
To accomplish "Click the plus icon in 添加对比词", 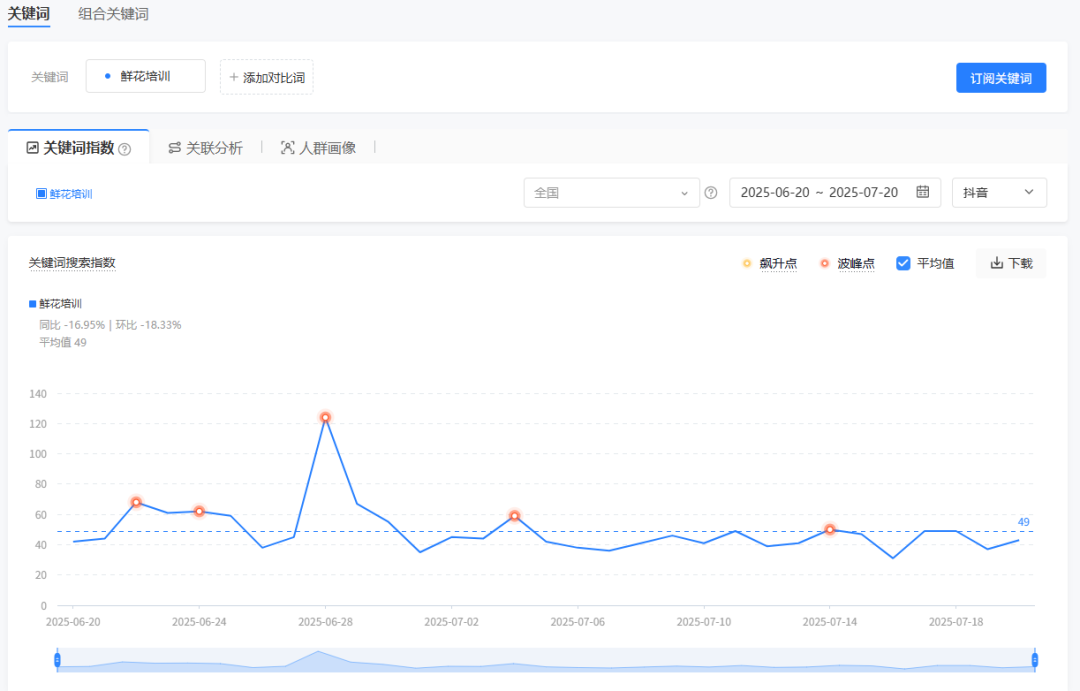I will pos(234,77).
